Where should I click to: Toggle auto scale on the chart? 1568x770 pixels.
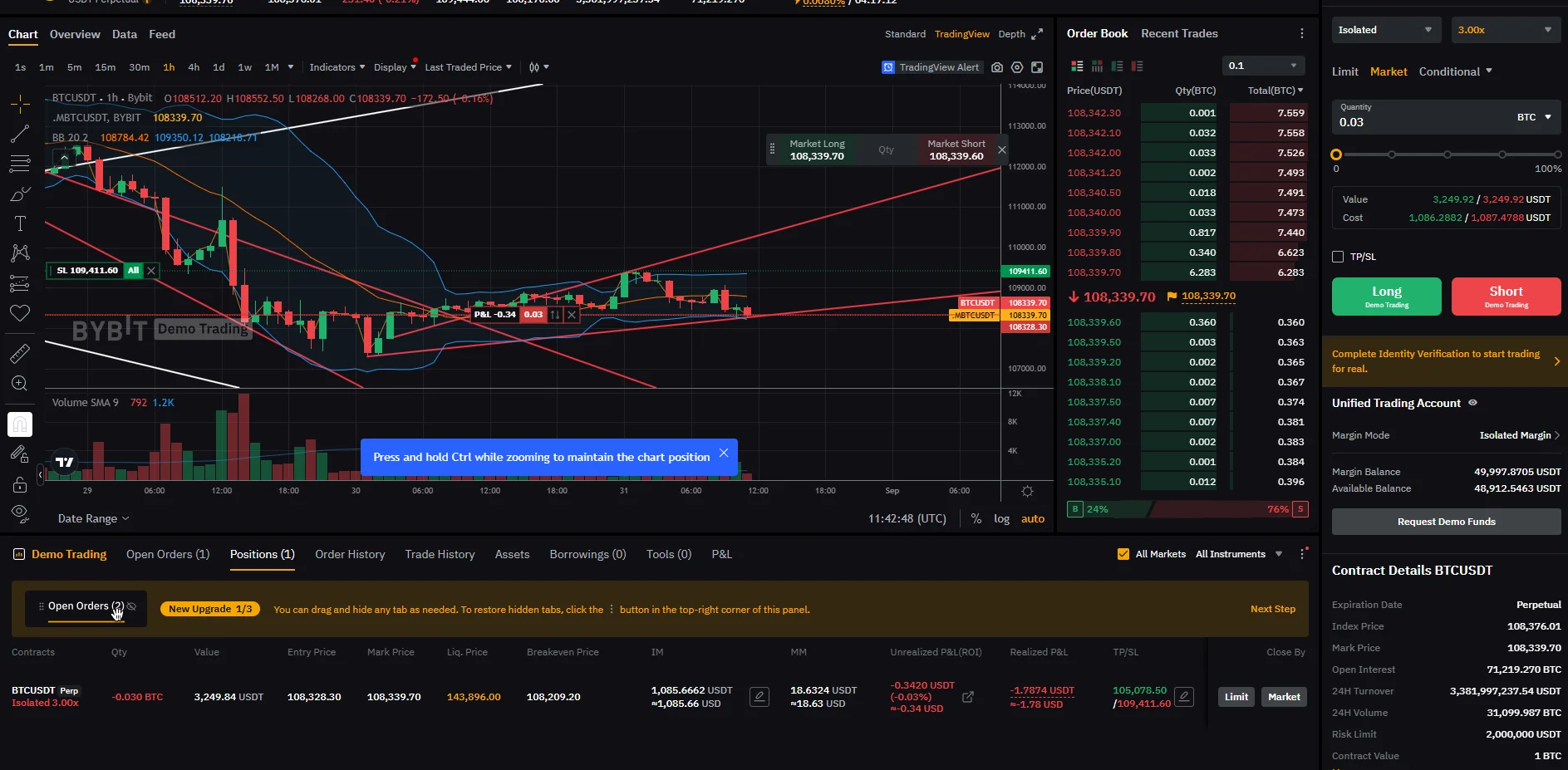1033,518
